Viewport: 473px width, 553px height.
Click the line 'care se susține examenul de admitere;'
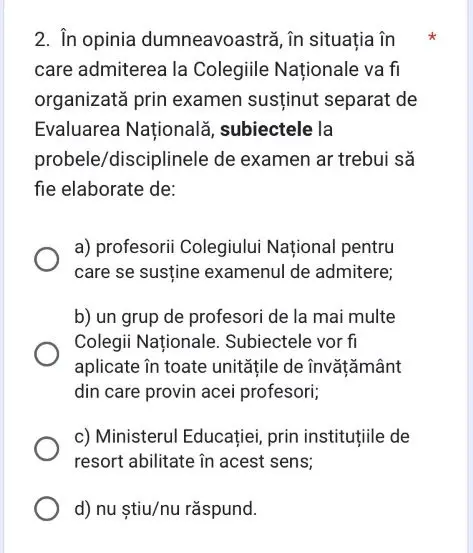(234, 272)
